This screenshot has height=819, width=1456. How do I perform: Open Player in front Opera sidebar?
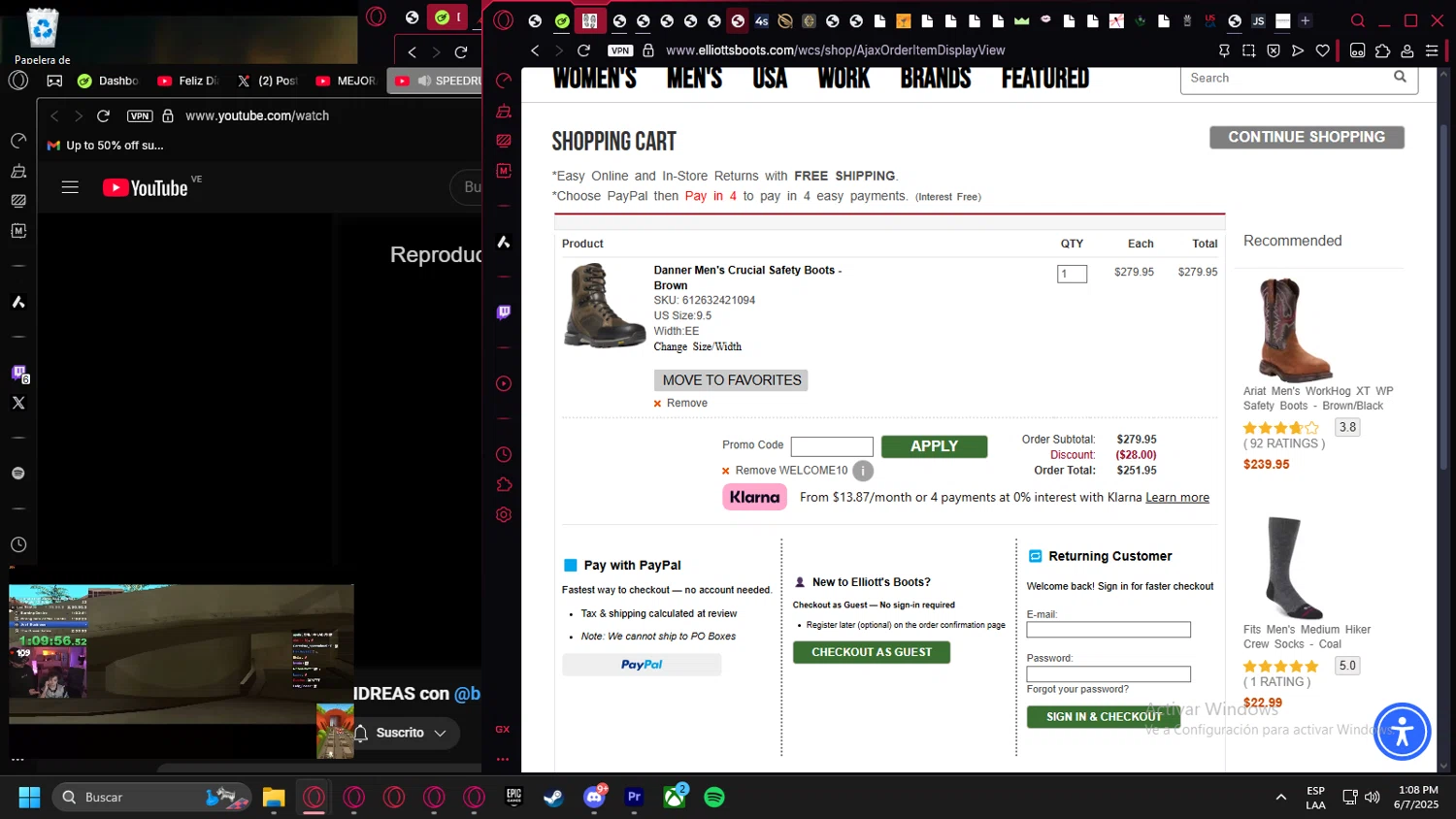tap(504, 383)
